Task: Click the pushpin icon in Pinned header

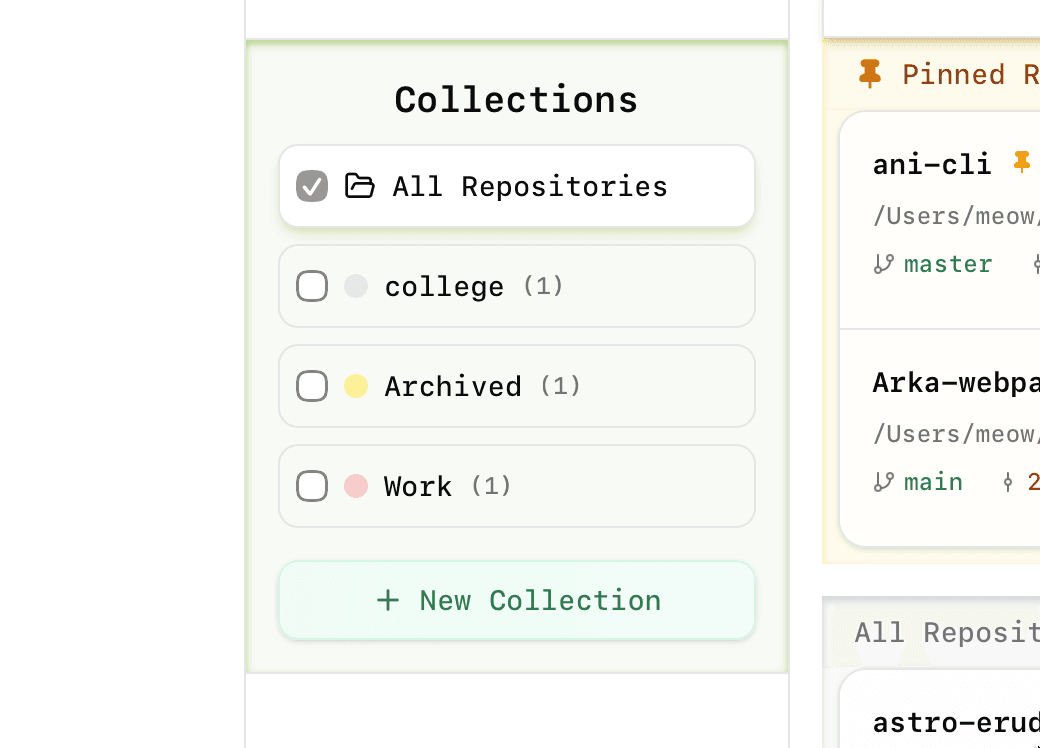Action: (x=870, y=74)
